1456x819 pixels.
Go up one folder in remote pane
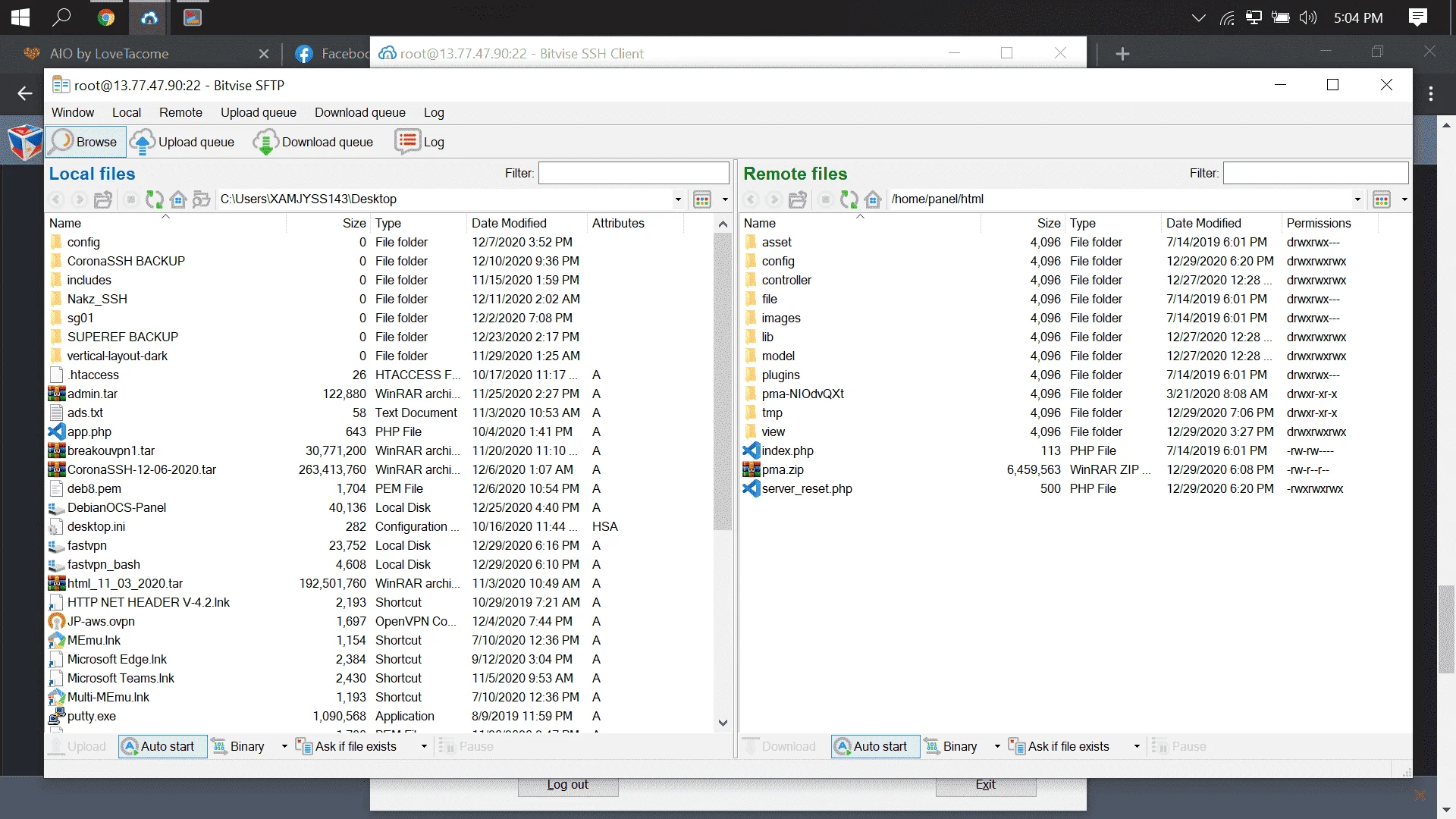(x=798, y=199)
